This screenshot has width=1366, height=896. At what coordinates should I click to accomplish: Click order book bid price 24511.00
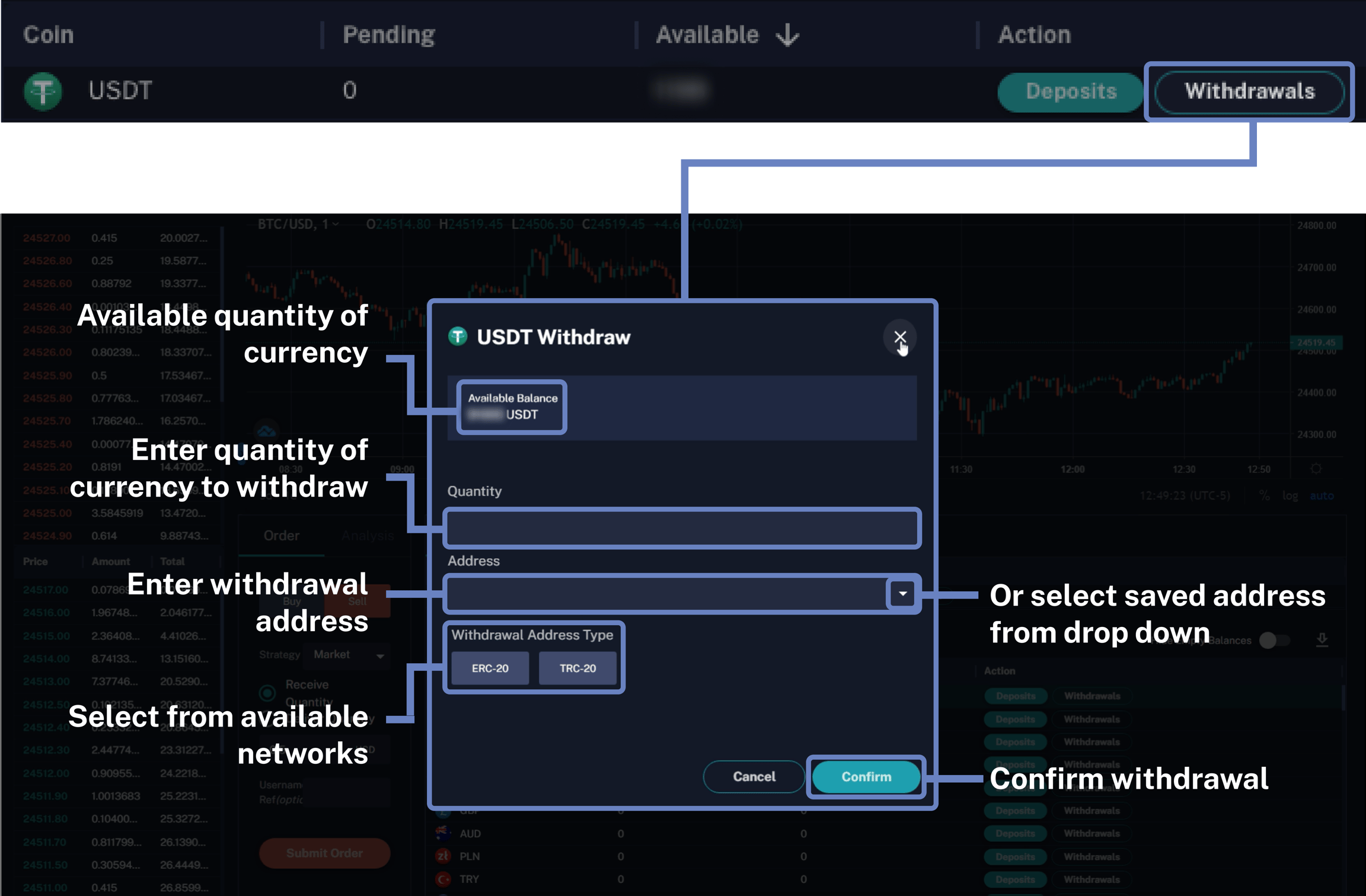pos(45,888)
